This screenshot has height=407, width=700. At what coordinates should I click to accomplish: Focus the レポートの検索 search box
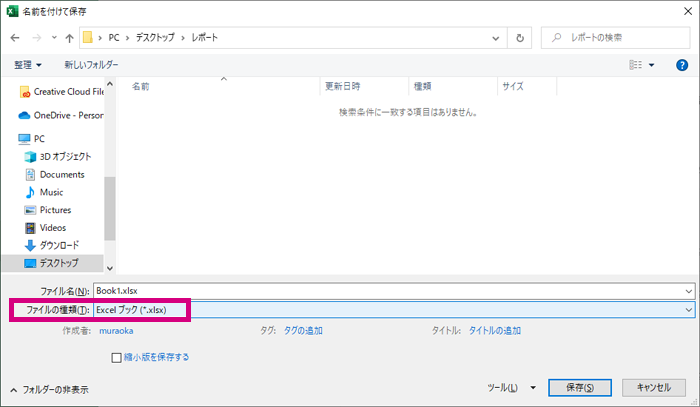coord(615,38)
